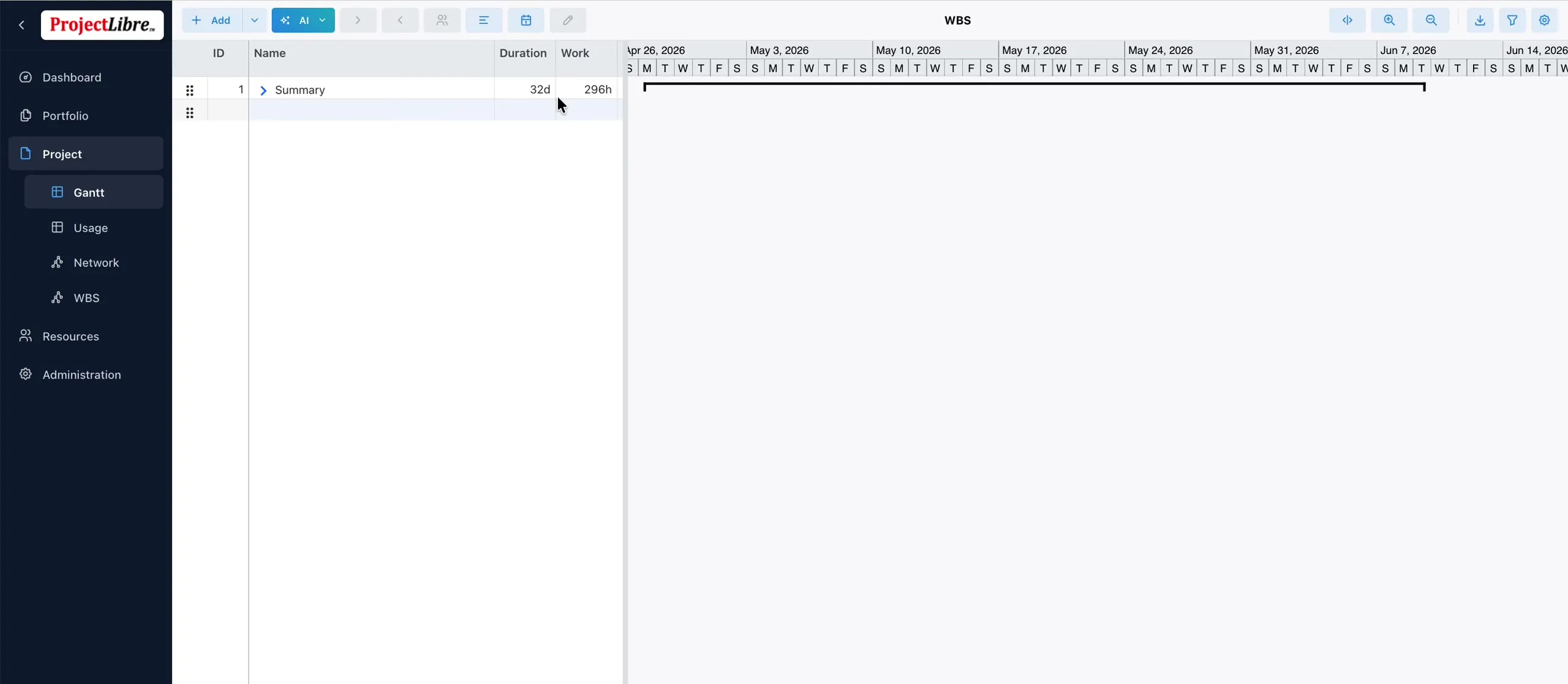Zoom out on the Gantt timeline

(x=1431, y=20)
